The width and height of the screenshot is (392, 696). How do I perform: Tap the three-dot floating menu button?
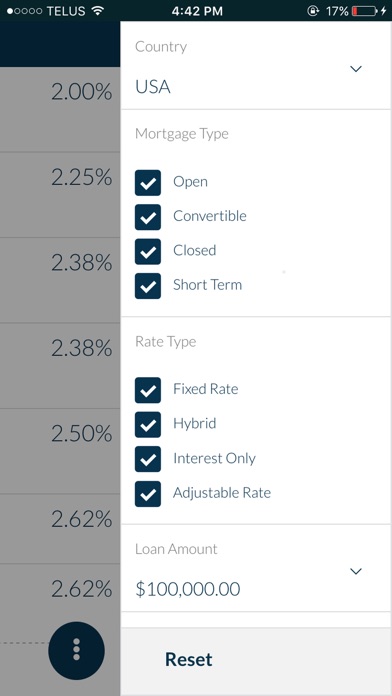point(76,650)
